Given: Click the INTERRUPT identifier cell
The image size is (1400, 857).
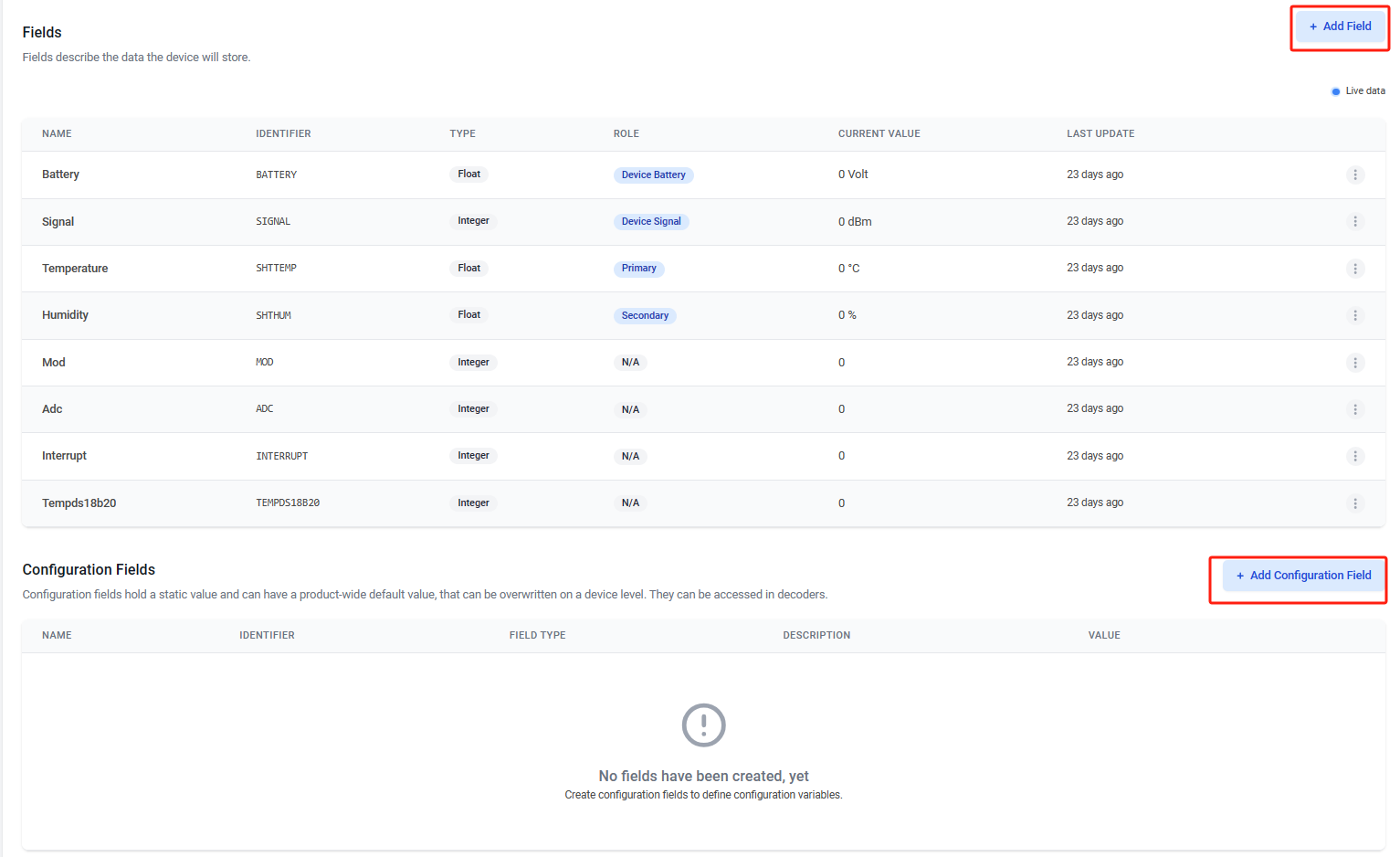Looking at the screenshot, I should 281,456.
